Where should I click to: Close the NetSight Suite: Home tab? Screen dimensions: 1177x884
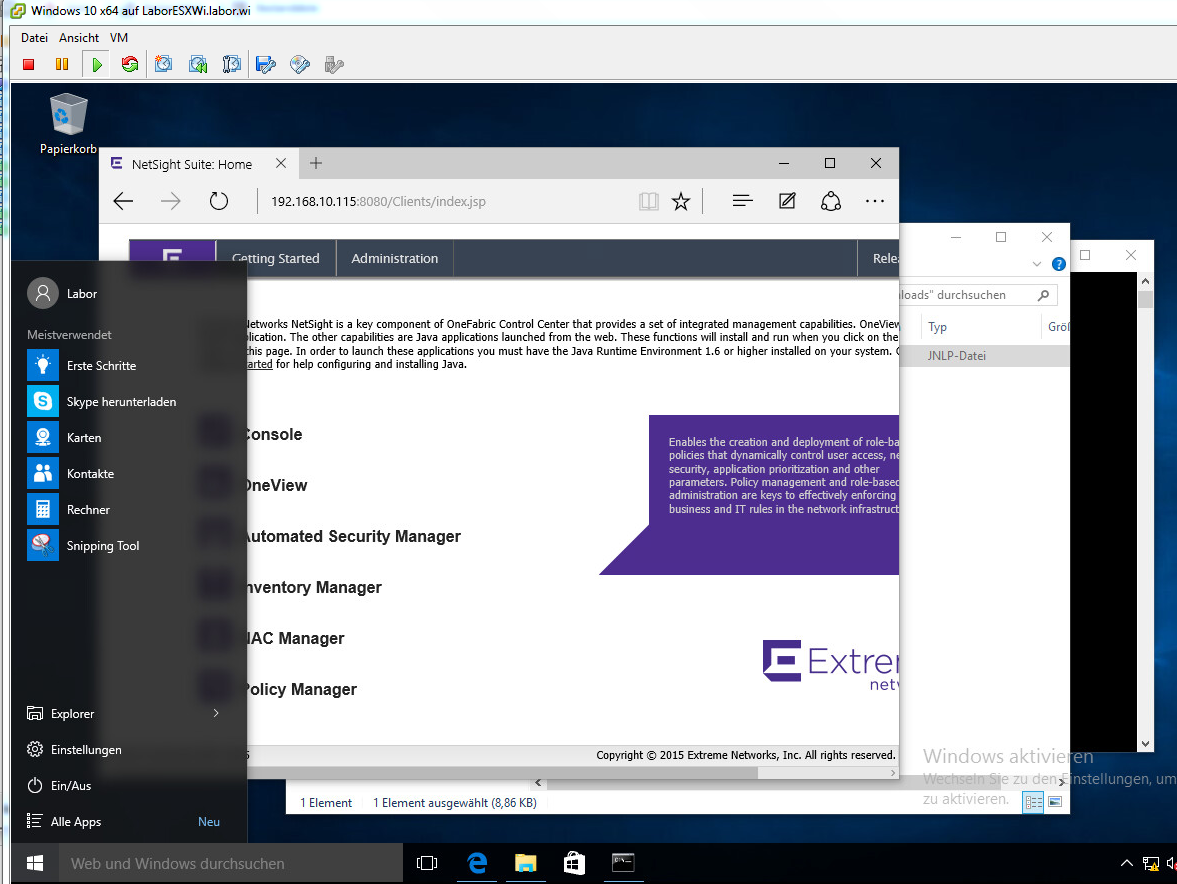(281, 163)
